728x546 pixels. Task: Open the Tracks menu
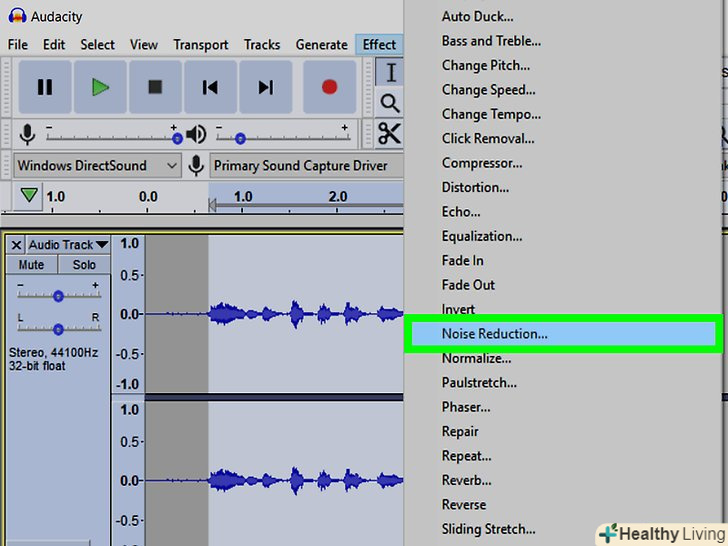click(x=262, y=45)
